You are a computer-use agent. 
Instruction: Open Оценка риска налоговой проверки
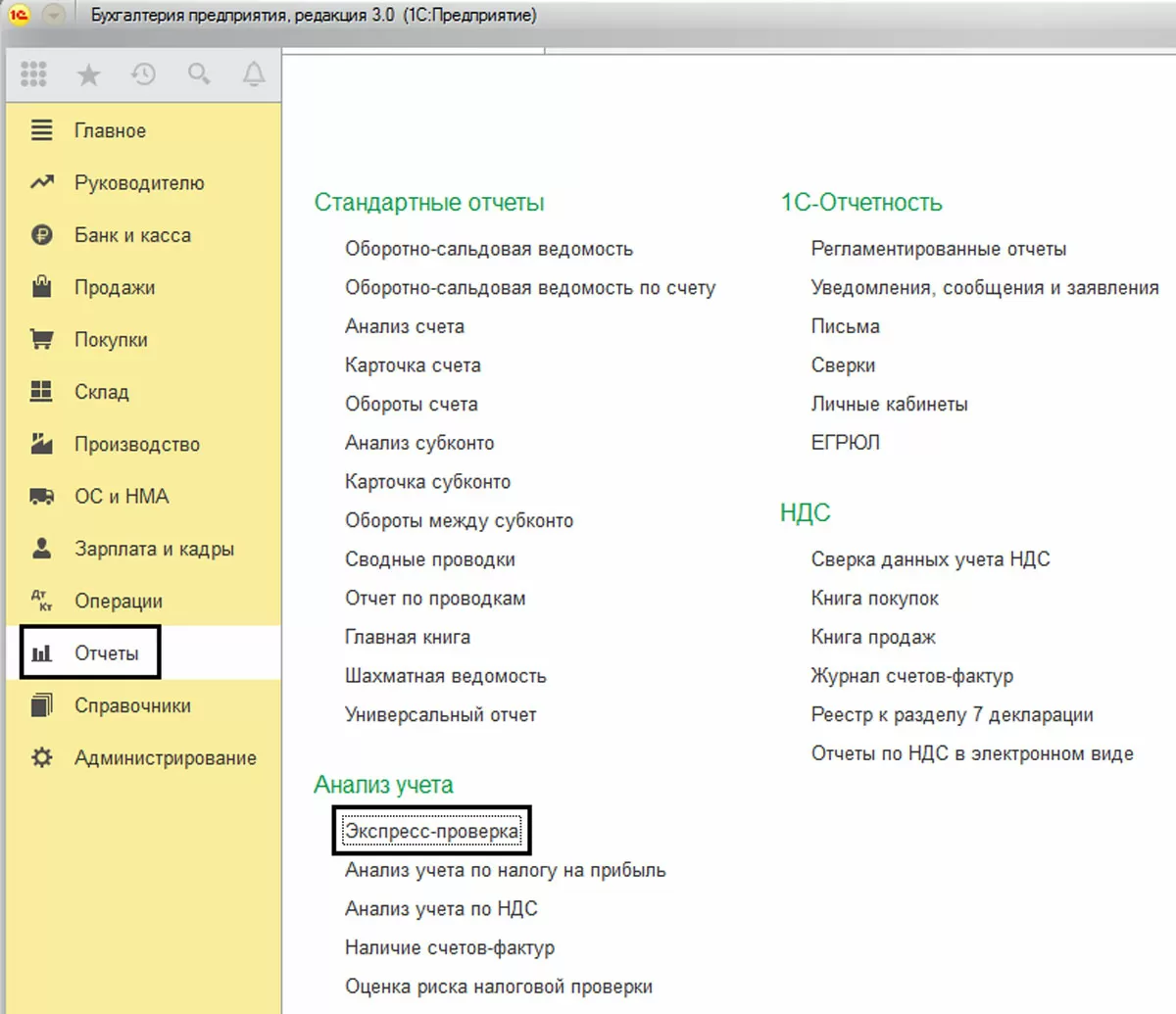click(499, 987)
